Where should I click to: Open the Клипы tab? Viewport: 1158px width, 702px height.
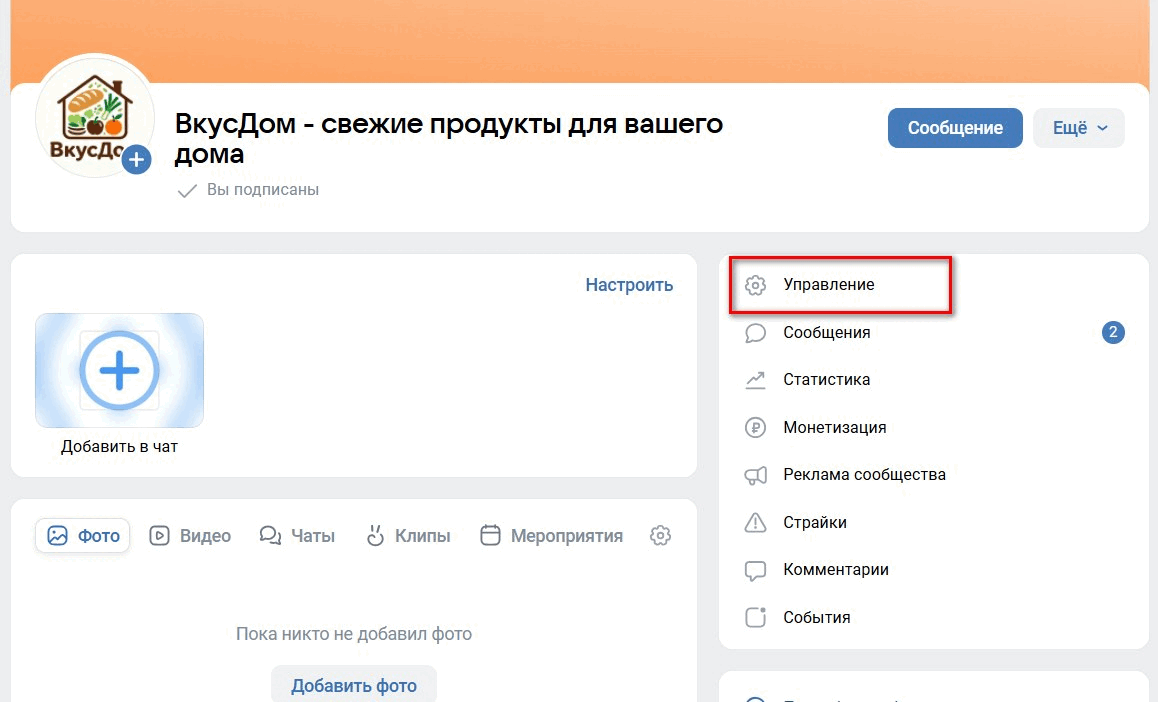tap(407, 536)
